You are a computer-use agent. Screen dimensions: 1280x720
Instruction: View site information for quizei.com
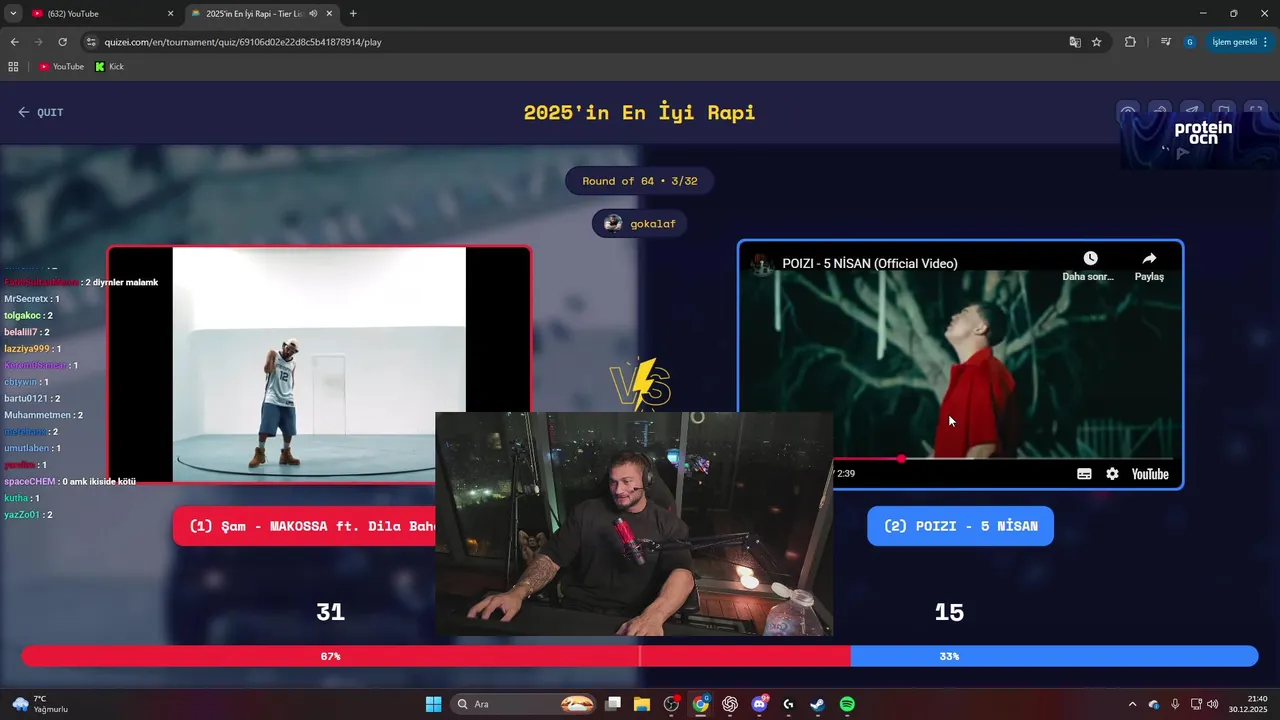pyautogui.click(x=91, y=42)
